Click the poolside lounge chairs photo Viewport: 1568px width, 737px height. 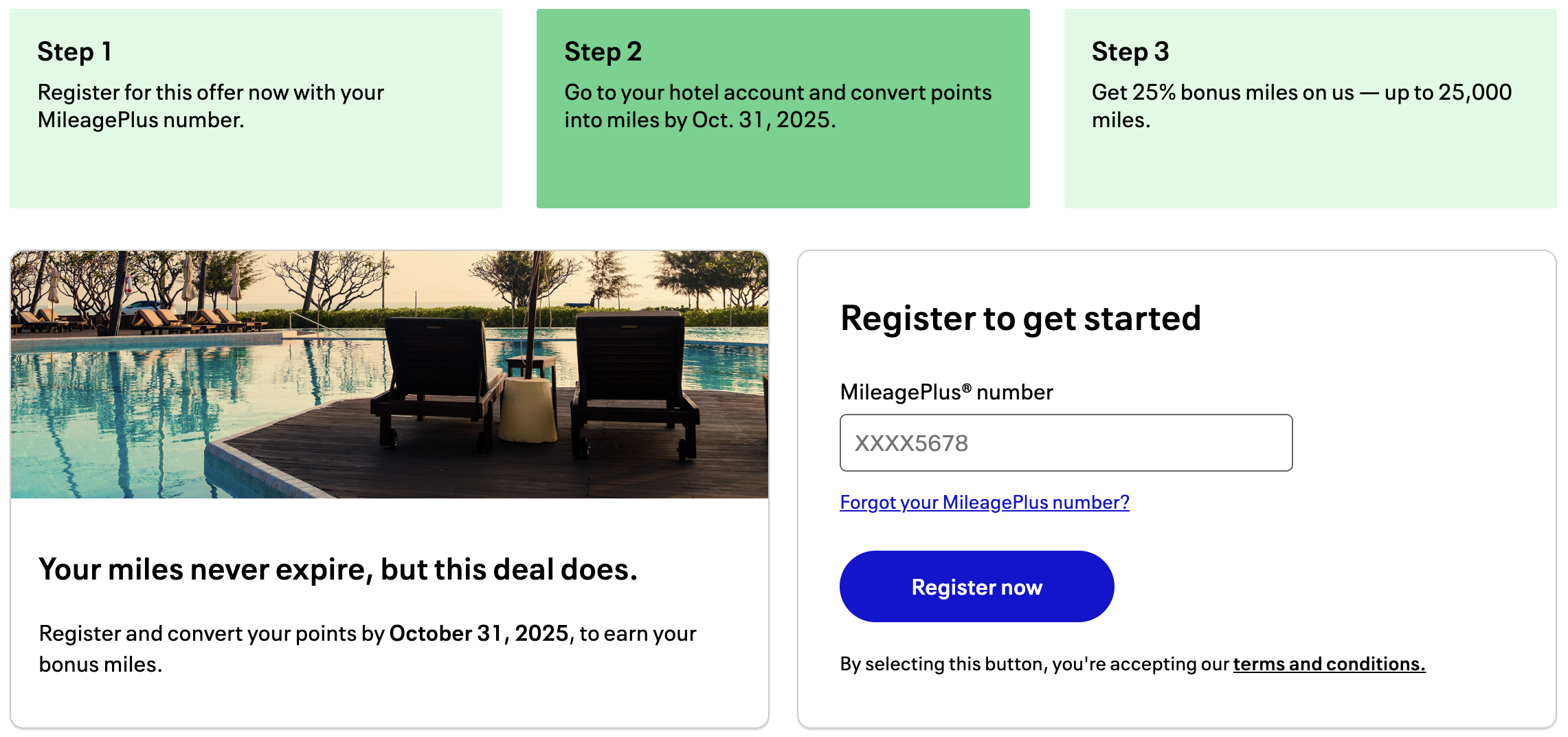389,375
